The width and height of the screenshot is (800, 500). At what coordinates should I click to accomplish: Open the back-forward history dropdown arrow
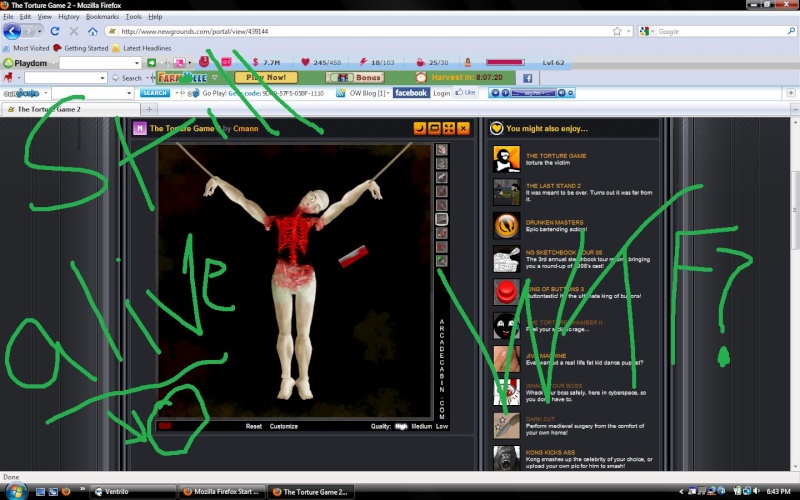point(40,32)
